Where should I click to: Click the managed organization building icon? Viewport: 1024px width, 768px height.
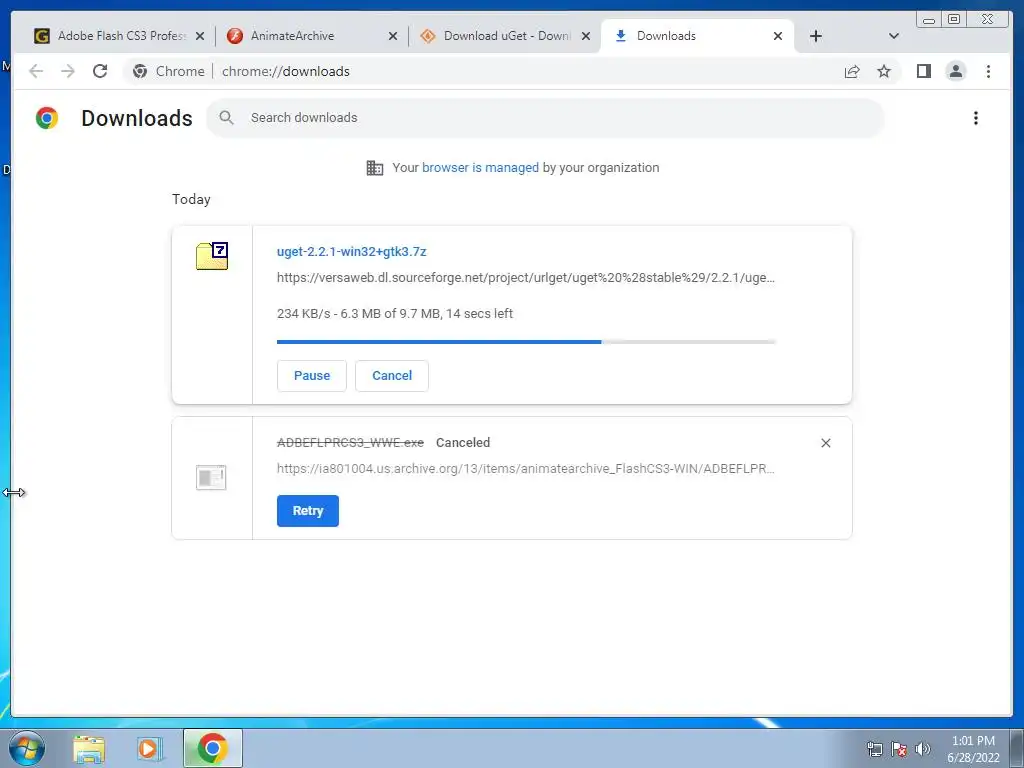[375, 168]
